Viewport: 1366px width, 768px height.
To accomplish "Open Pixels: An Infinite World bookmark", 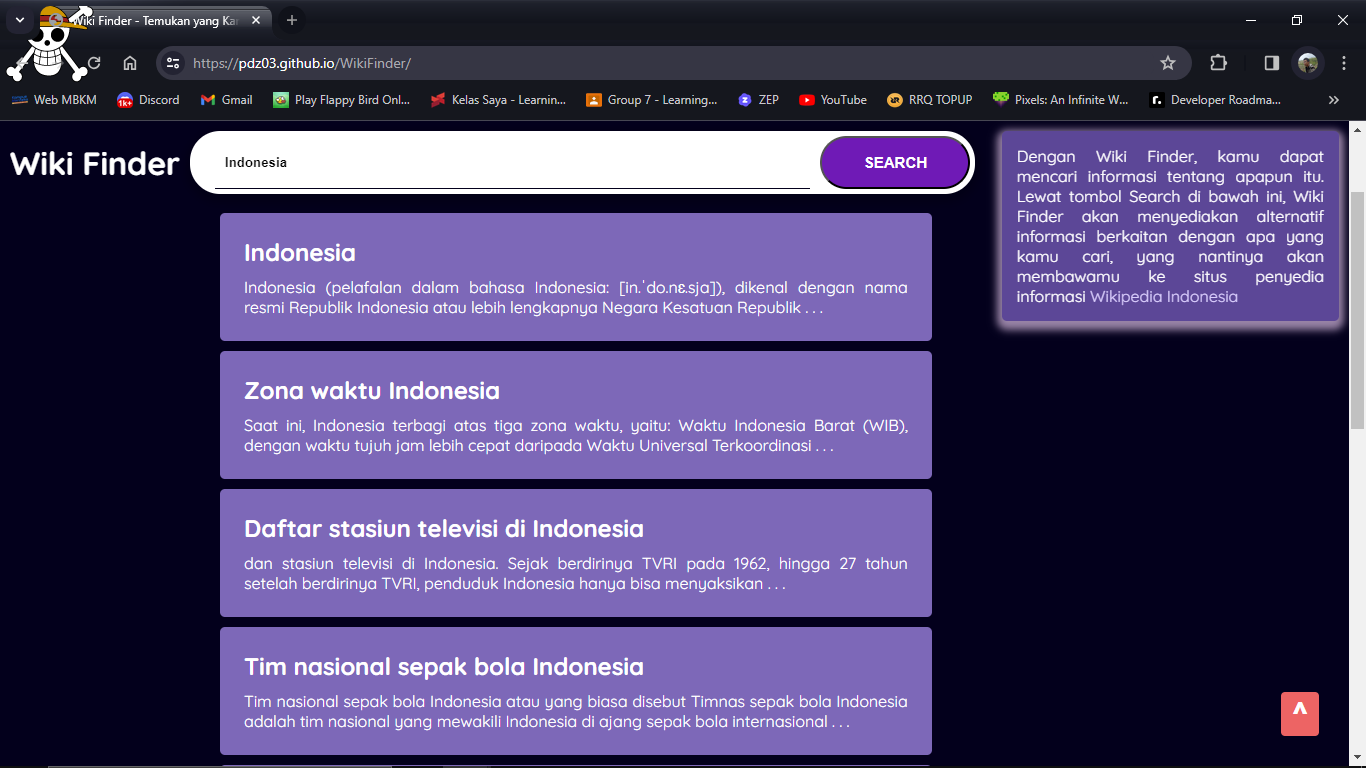I will click(1061, 100).
